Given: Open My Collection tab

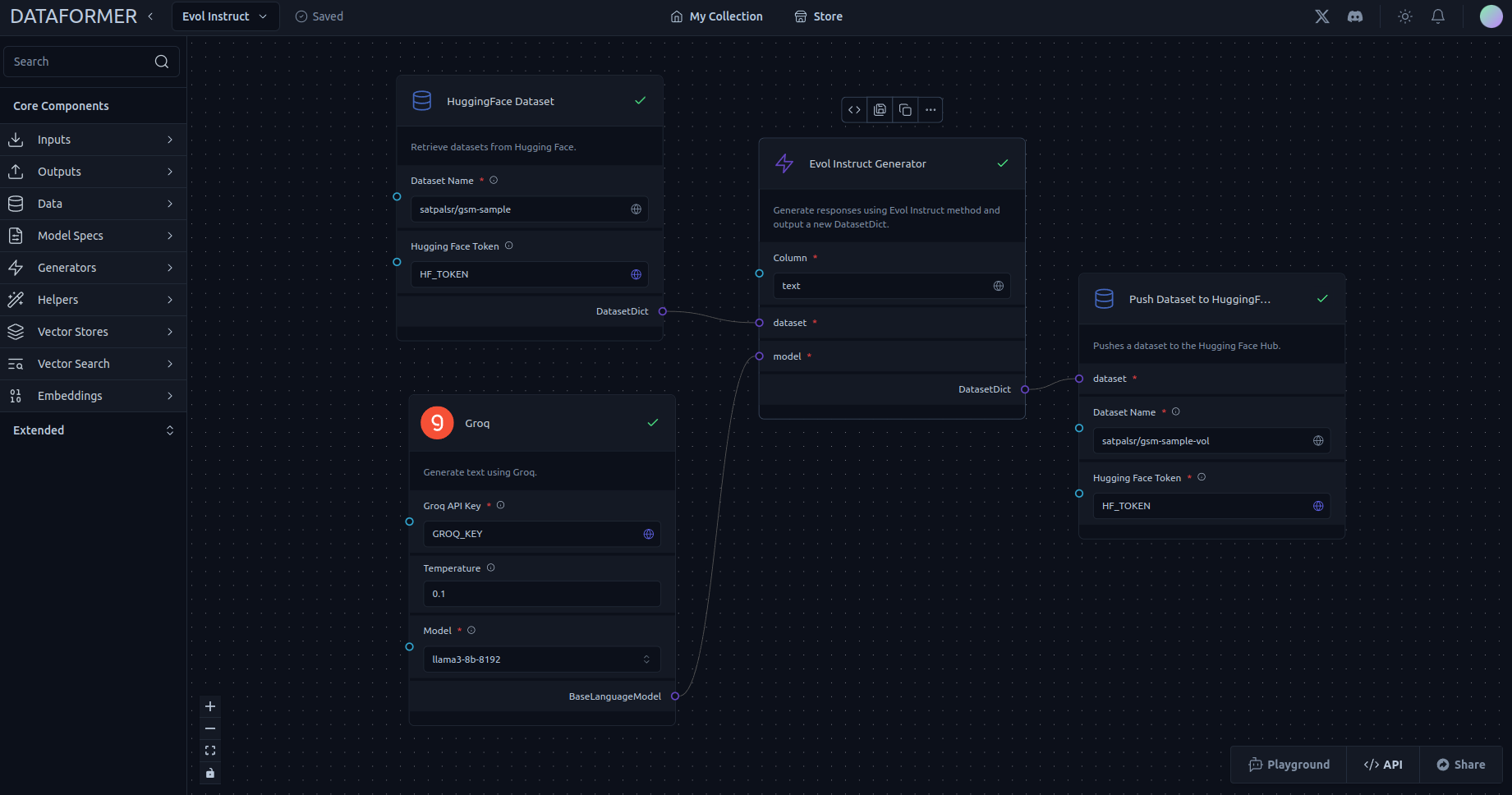Looking at the screenshot, I should [716, 16].
